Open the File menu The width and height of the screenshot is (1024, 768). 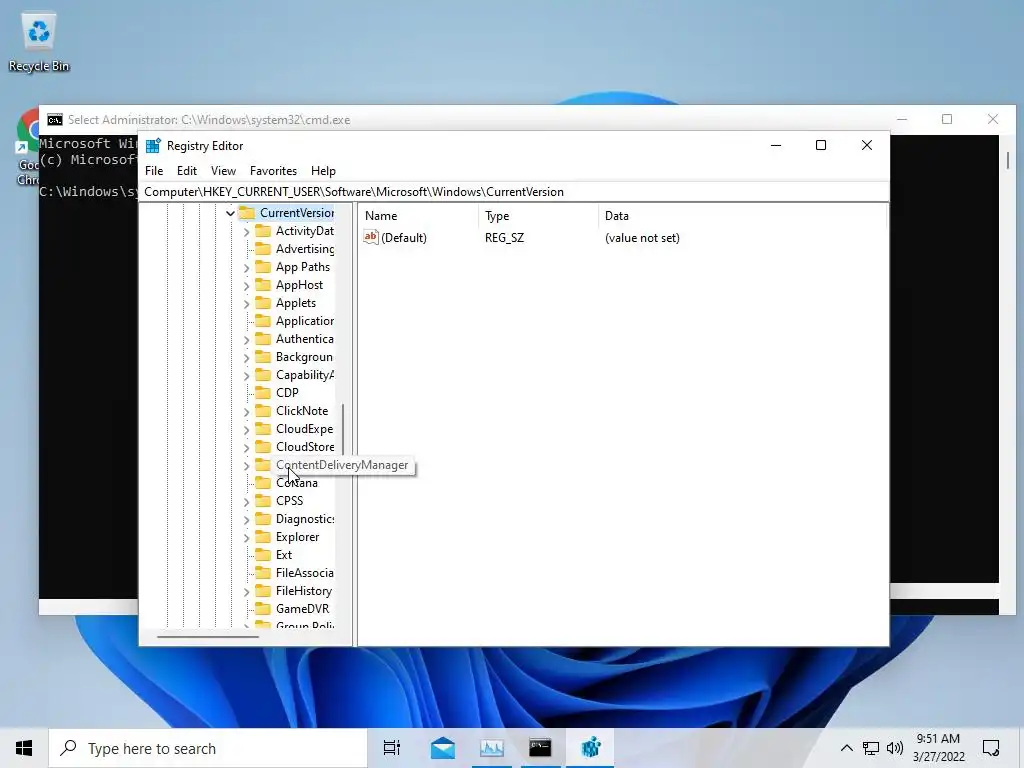154,170
